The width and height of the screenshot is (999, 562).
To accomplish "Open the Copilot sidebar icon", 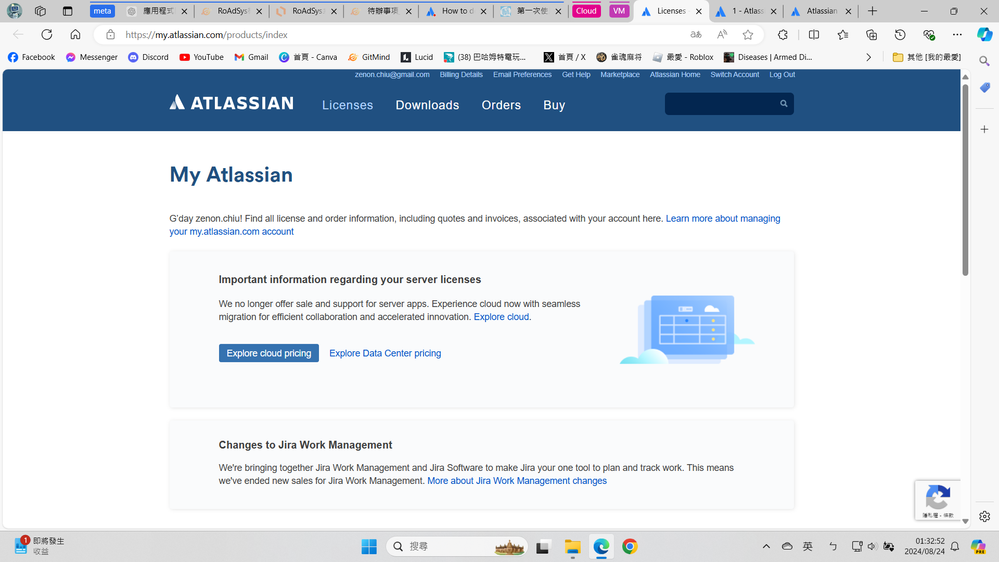I will [x=984, y=34].
